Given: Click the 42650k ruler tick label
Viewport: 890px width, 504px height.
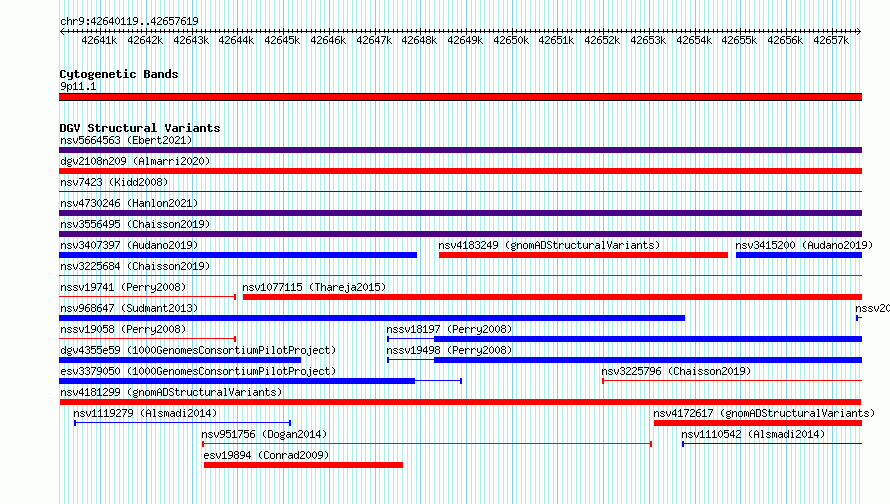Looking at the screenshot, I should 511,40.
